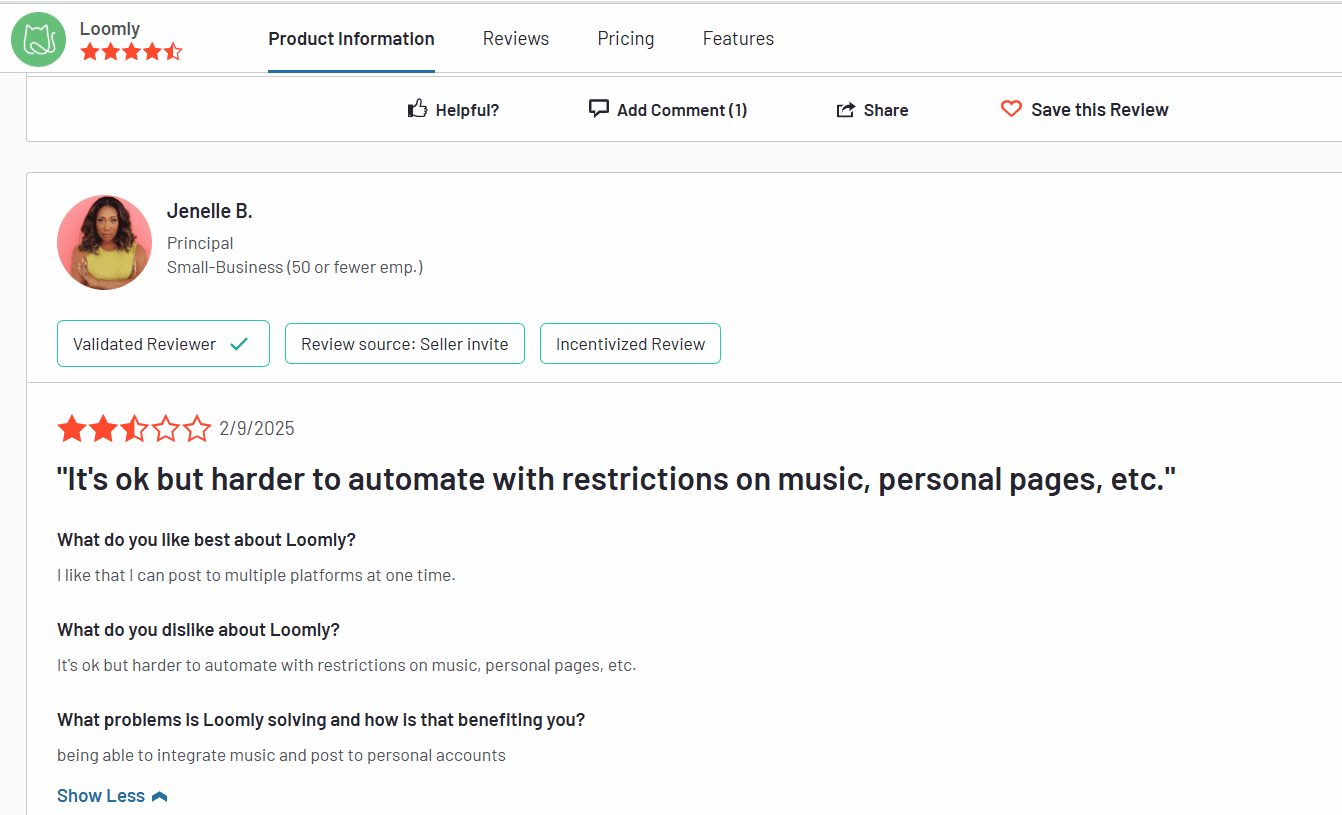Open Jenelle B.'s profile photo
The width and height of the screenshot is (1342, 815).
pos(105,243)
